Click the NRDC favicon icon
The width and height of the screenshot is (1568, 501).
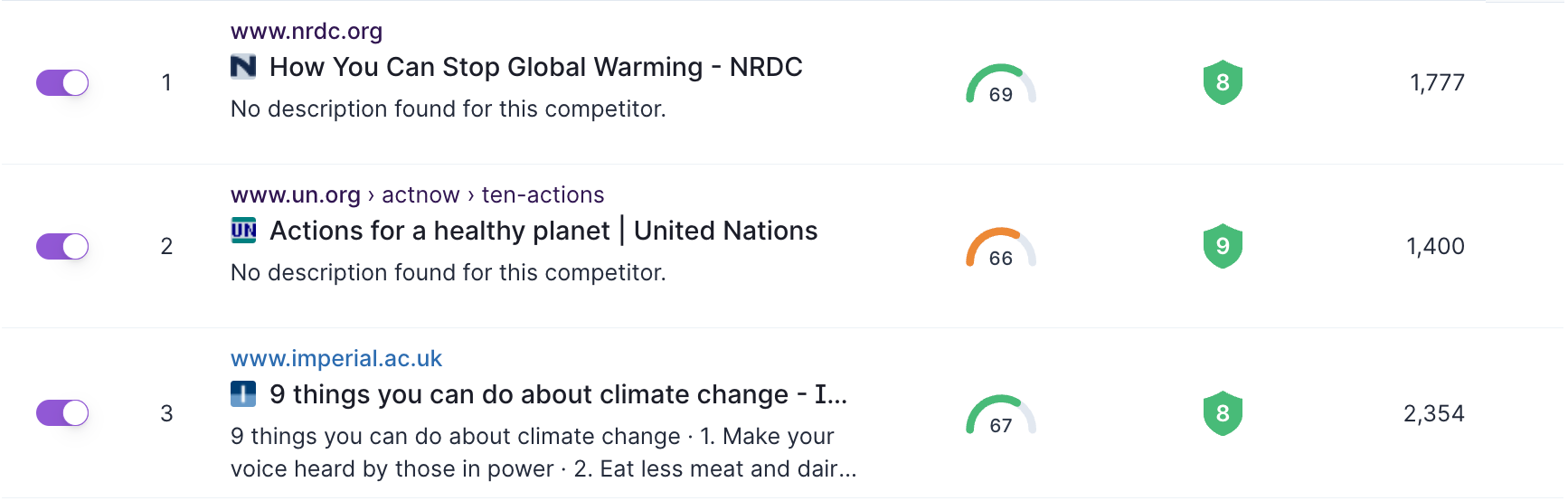pos(243,67)
